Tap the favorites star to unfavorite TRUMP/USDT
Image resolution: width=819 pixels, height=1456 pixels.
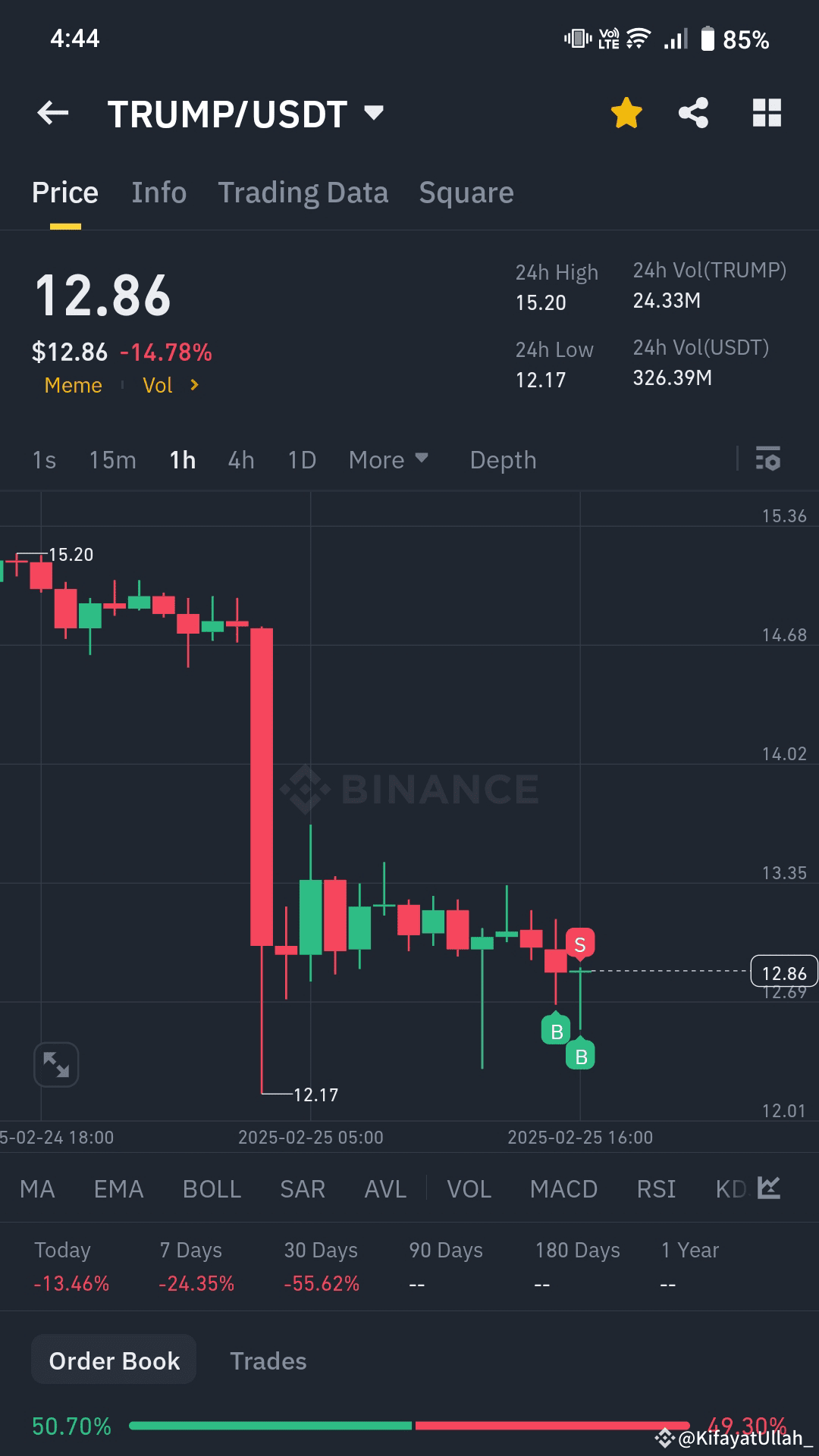point(626,112)
